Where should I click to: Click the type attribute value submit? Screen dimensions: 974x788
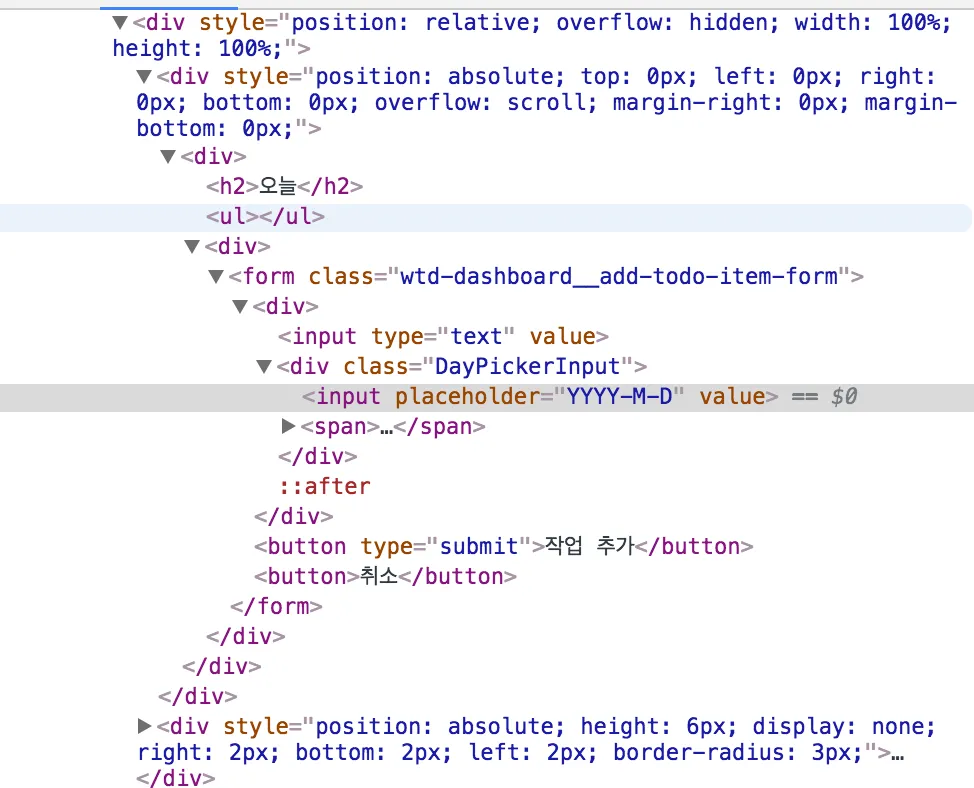479,546
